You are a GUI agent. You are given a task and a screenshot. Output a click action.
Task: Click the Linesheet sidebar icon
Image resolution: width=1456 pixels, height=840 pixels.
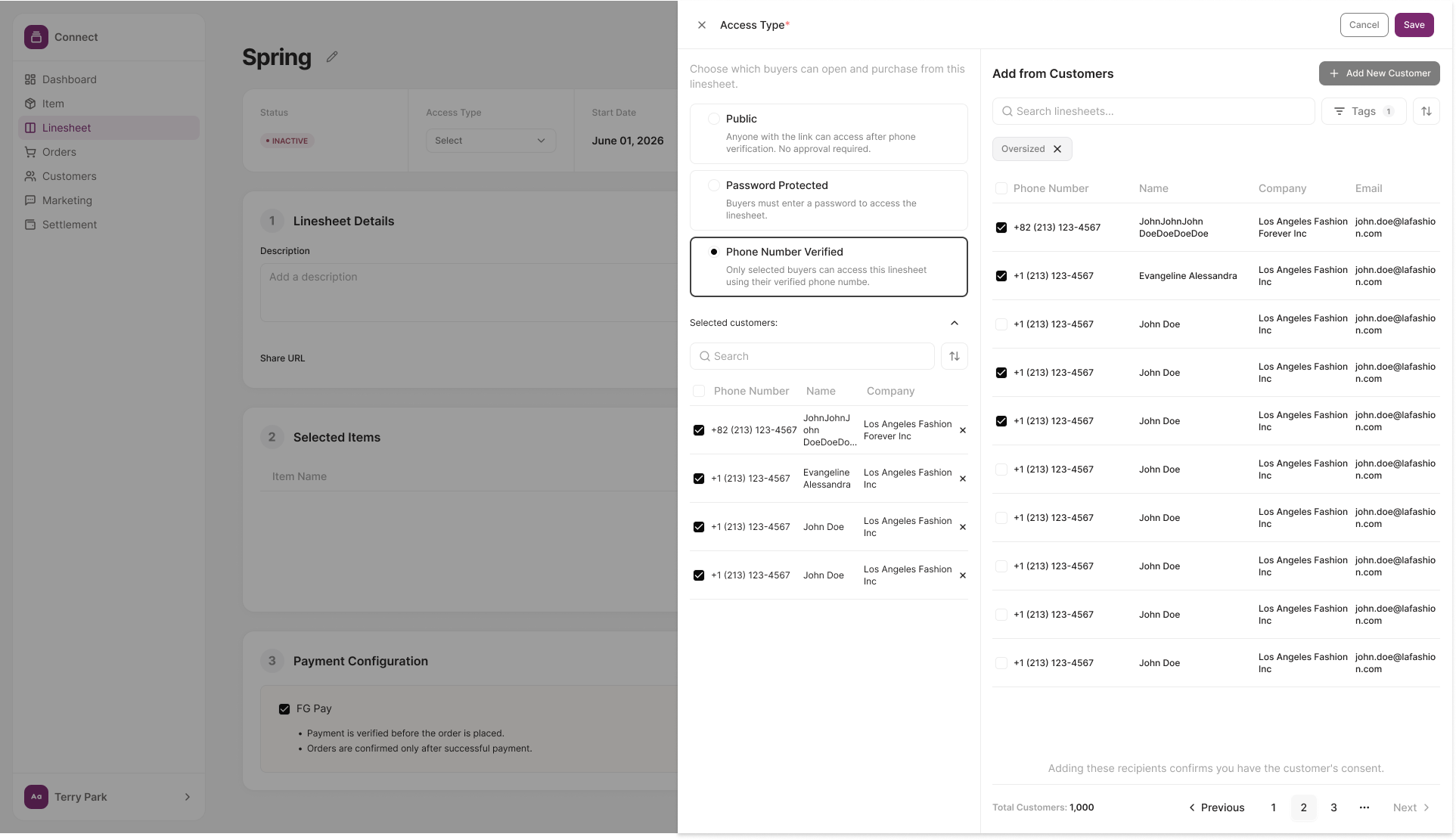[30, 128]
